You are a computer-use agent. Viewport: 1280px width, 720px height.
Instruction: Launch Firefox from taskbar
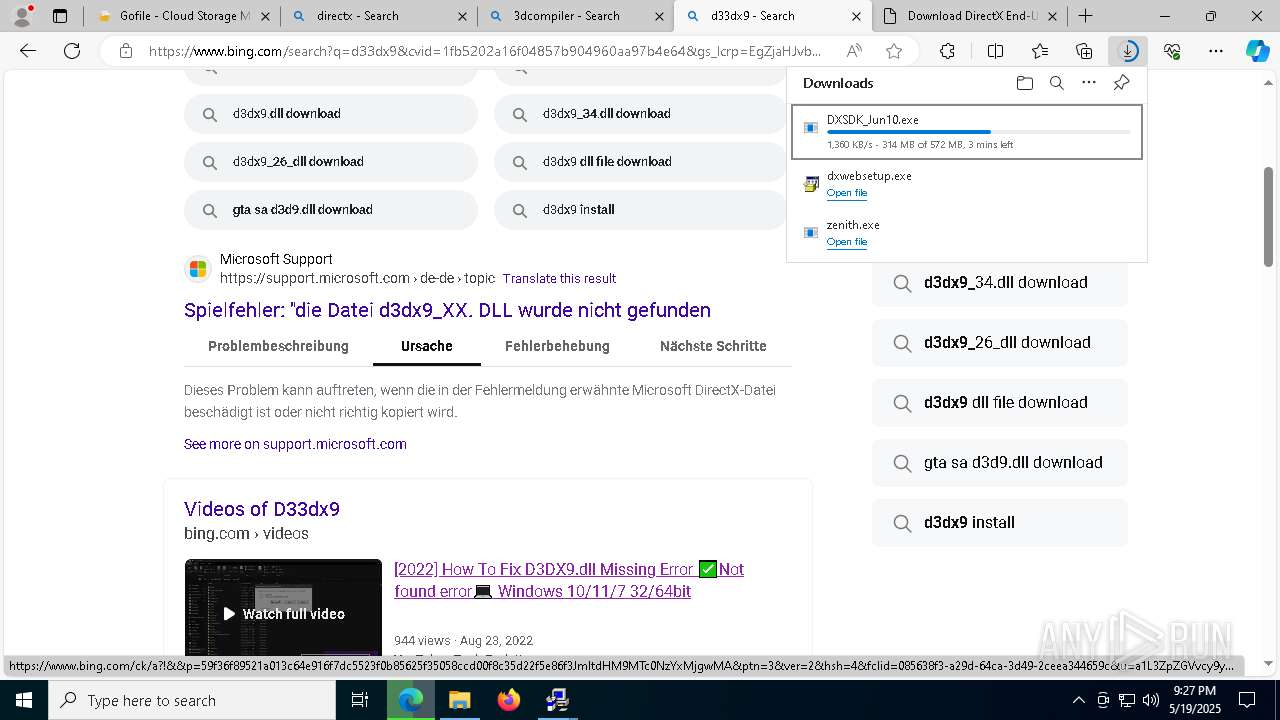click(x=509, y=700)
